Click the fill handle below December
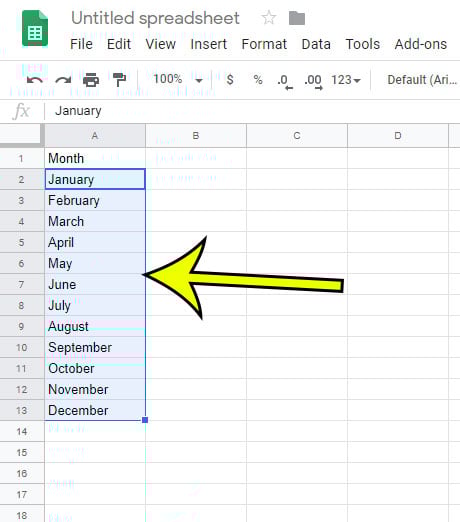The height and width of the screenshot is (522, 460). pos(145,420)
